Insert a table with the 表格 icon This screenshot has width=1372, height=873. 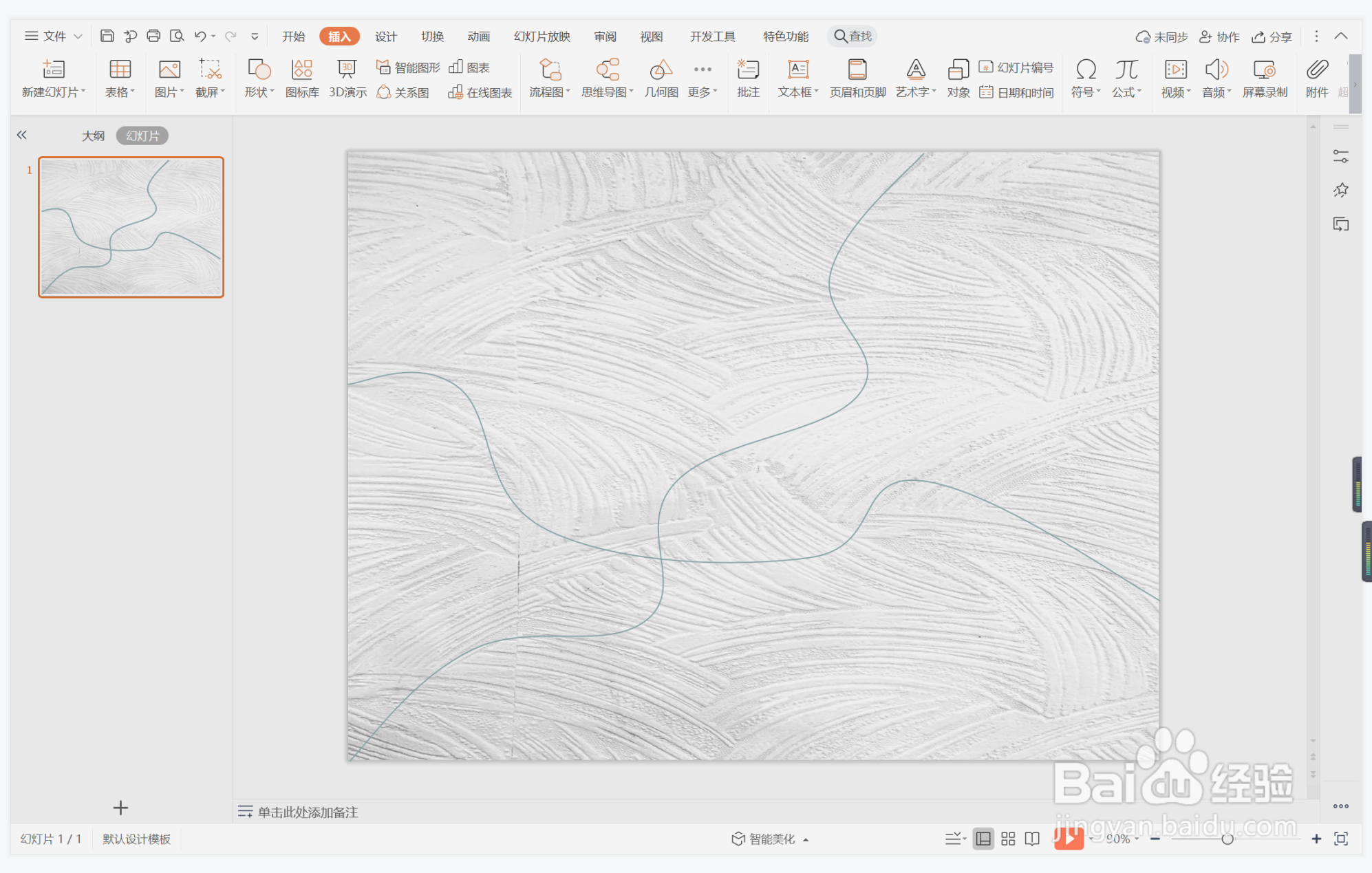point(120,69)
